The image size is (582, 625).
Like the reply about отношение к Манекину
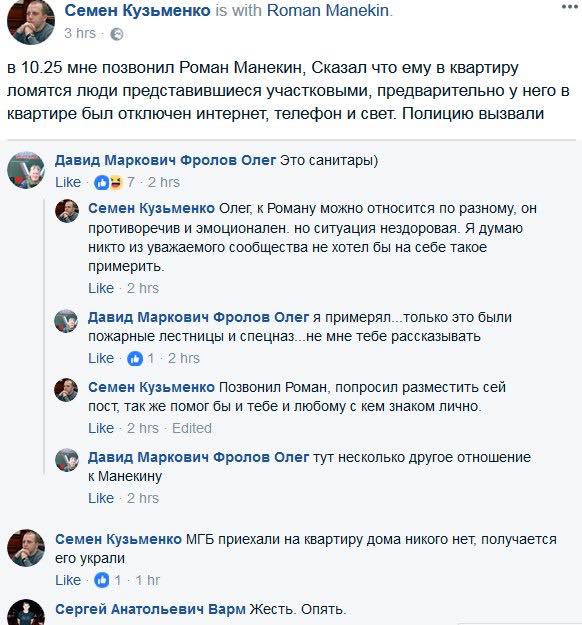(x=101, y=498)
